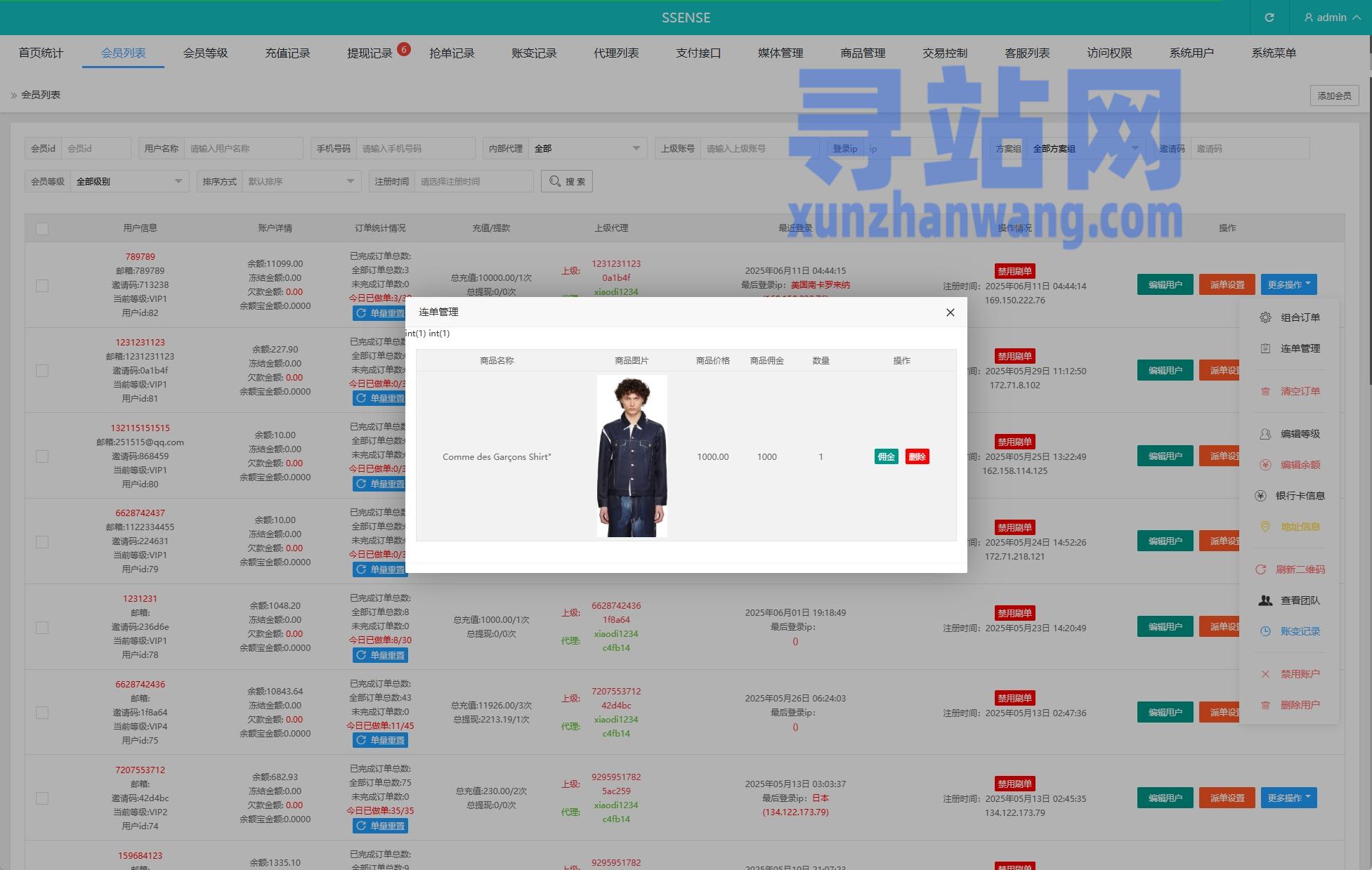The width and height of the screenshot is (1372, 870).
Task: Click superior link 6628742436 in 上级代理 column
Action: (x=616, y=605)
